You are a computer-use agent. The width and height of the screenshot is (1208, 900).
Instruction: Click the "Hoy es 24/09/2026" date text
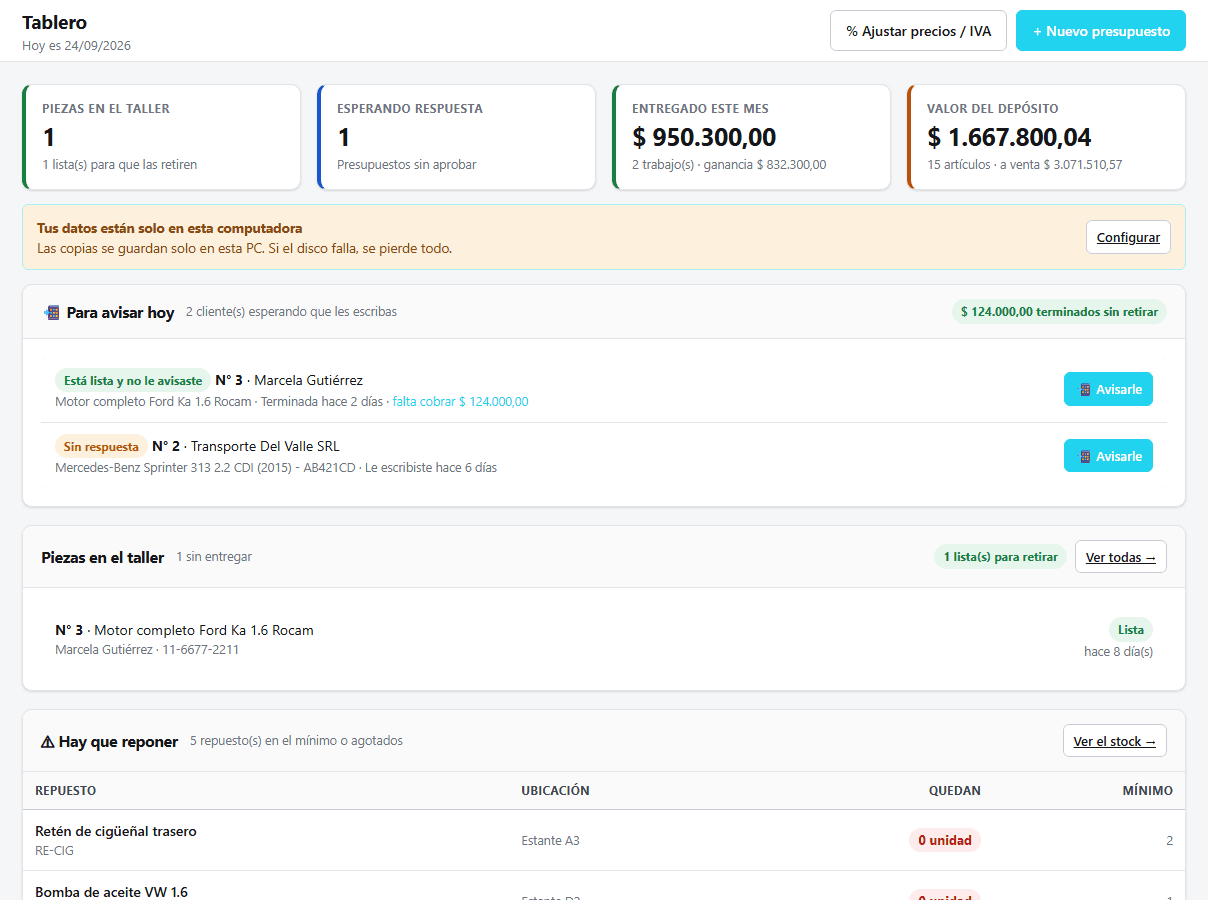(77, 45)
